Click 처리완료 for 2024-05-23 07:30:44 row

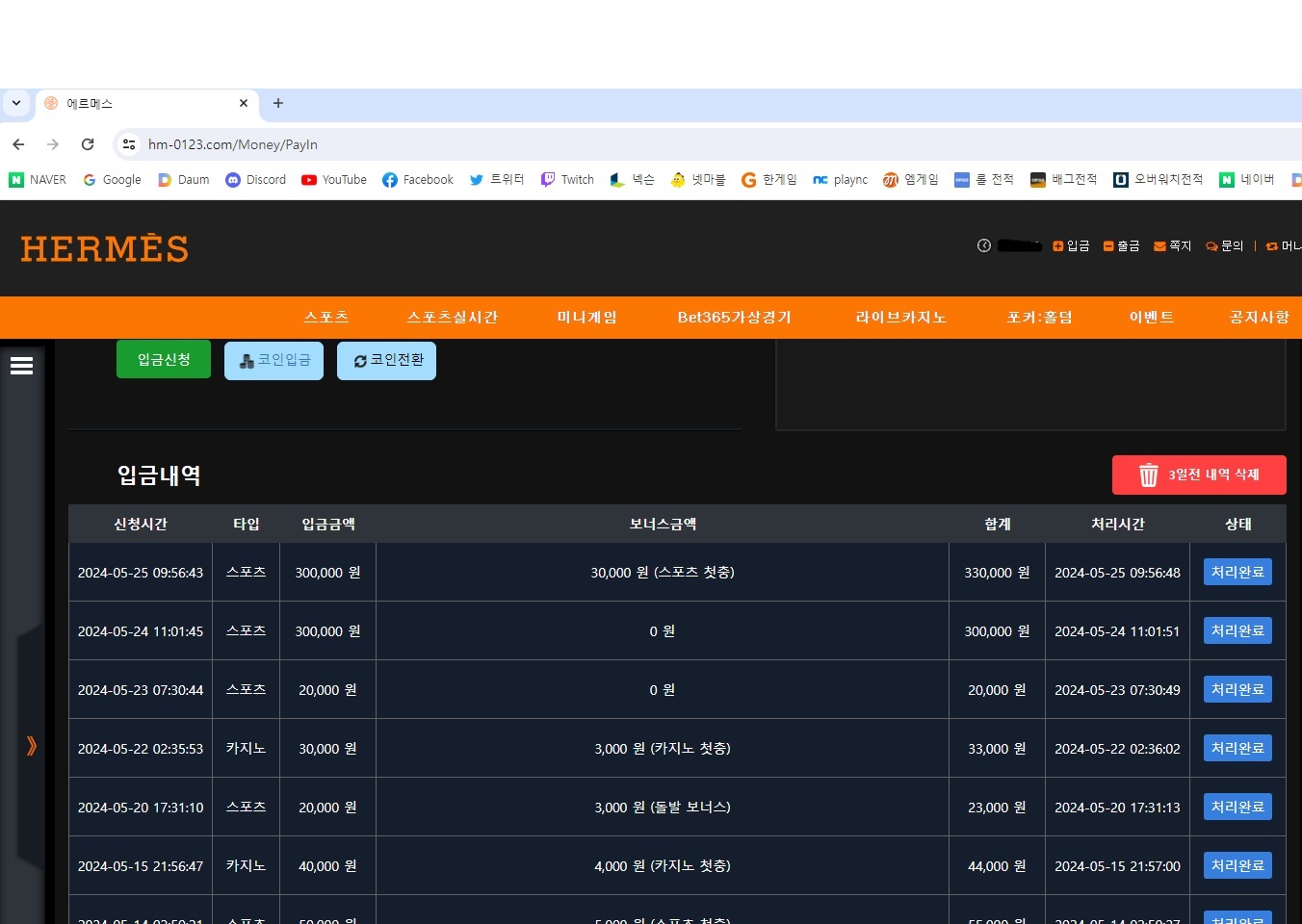click(x=1237, y=689)
